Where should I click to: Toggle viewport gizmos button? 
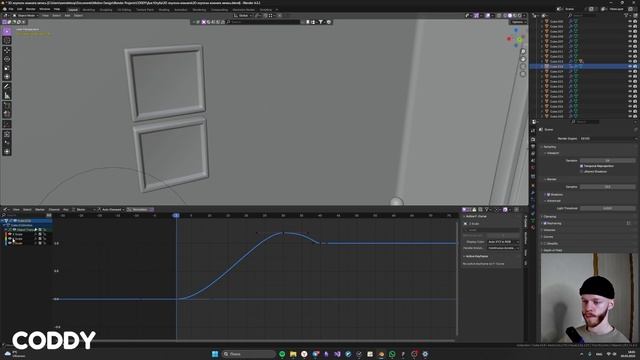pos(477,16)
